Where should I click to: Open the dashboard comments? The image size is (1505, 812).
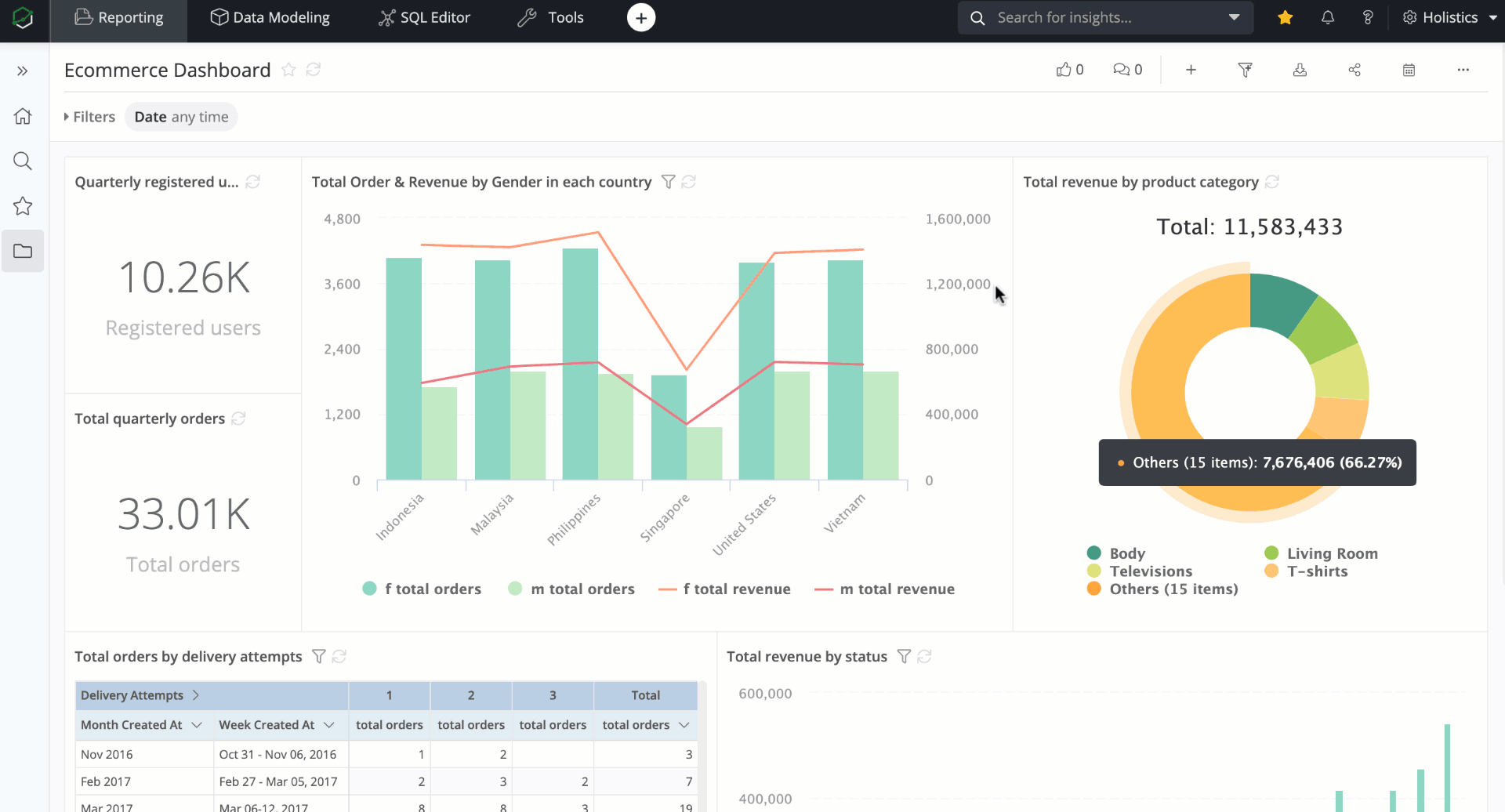coord(1122,70)
